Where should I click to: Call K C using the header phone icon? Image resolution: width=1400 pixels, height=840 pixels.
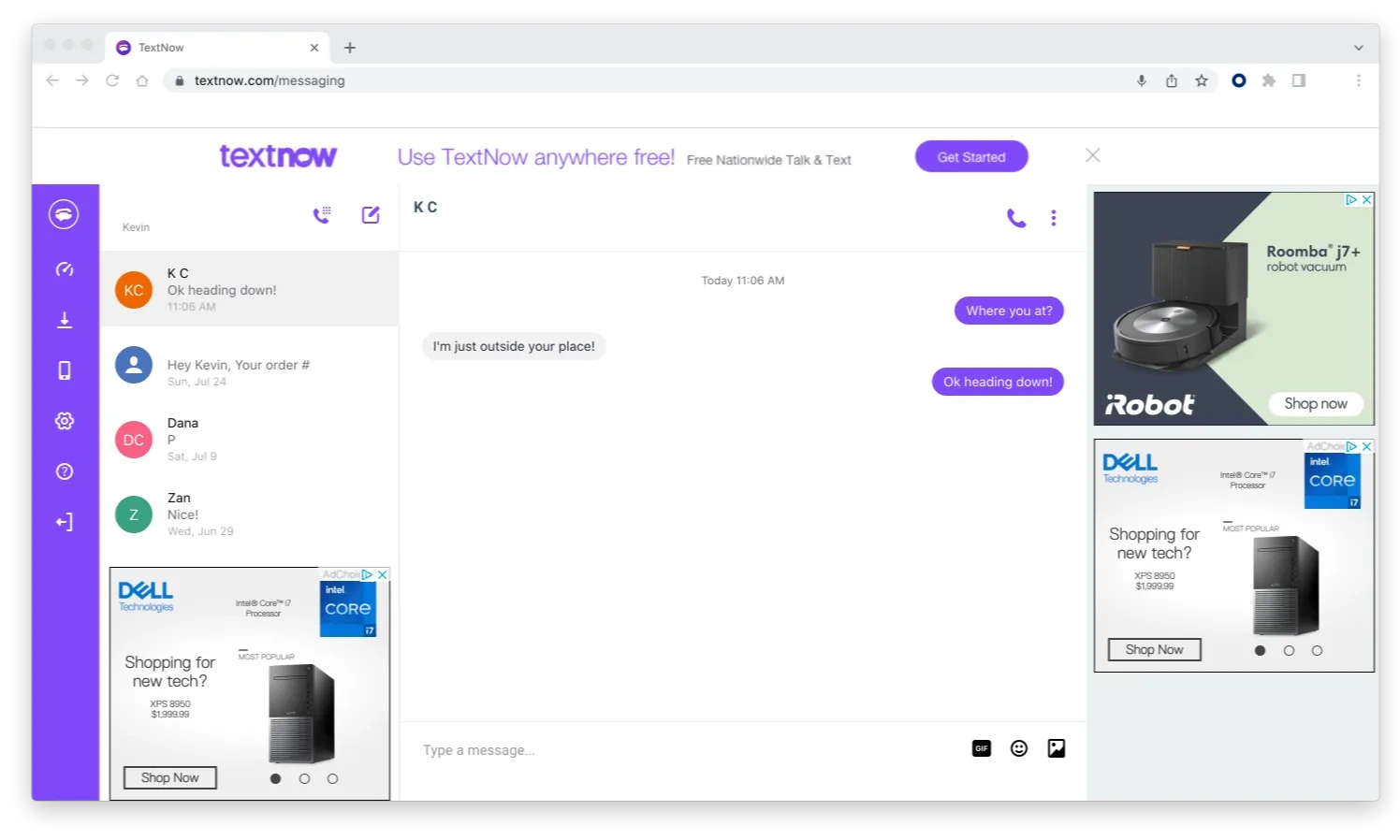click(x=1016, y=217)
